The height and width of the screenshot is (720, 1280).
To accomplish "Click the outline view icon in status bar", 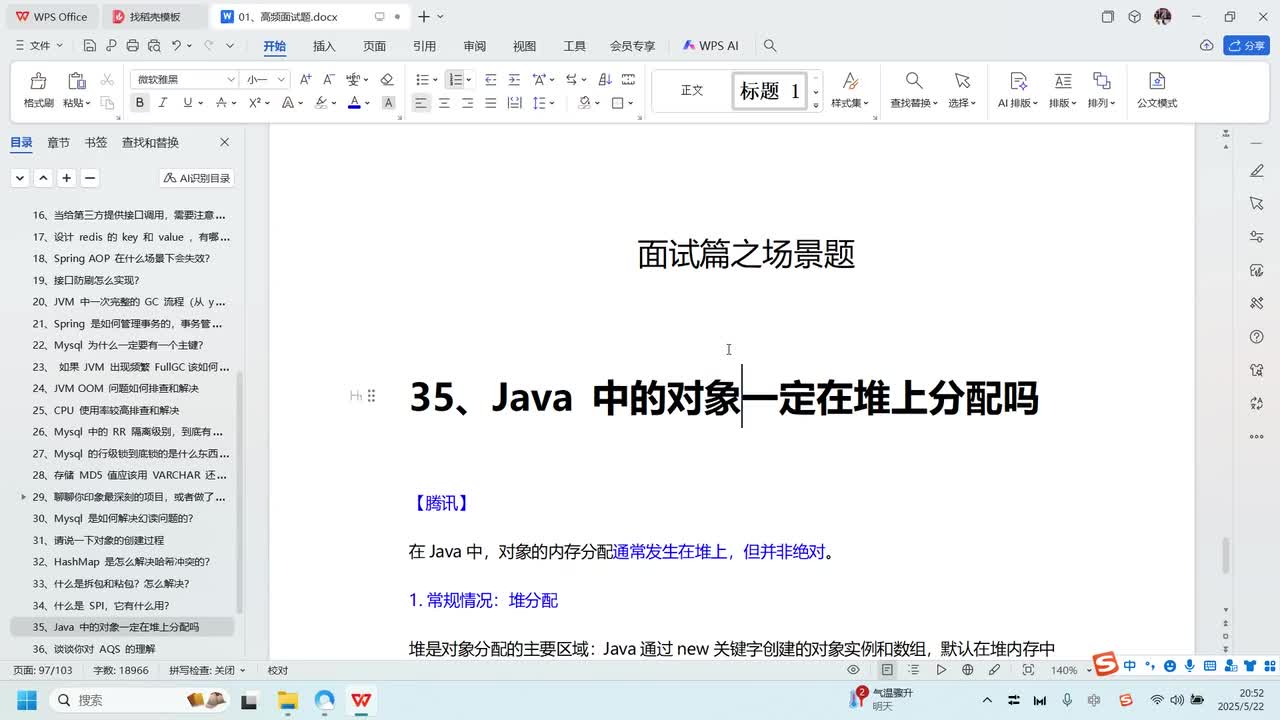I will pyautogui.click(x=914, y=670).
